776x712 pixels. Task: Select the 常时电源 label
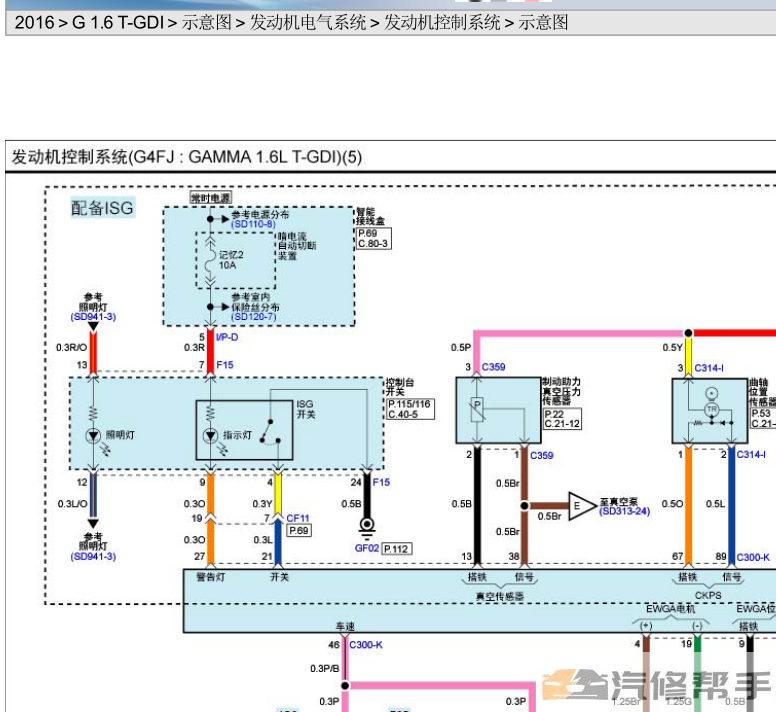pyautogui.click(x=211, y=198)
